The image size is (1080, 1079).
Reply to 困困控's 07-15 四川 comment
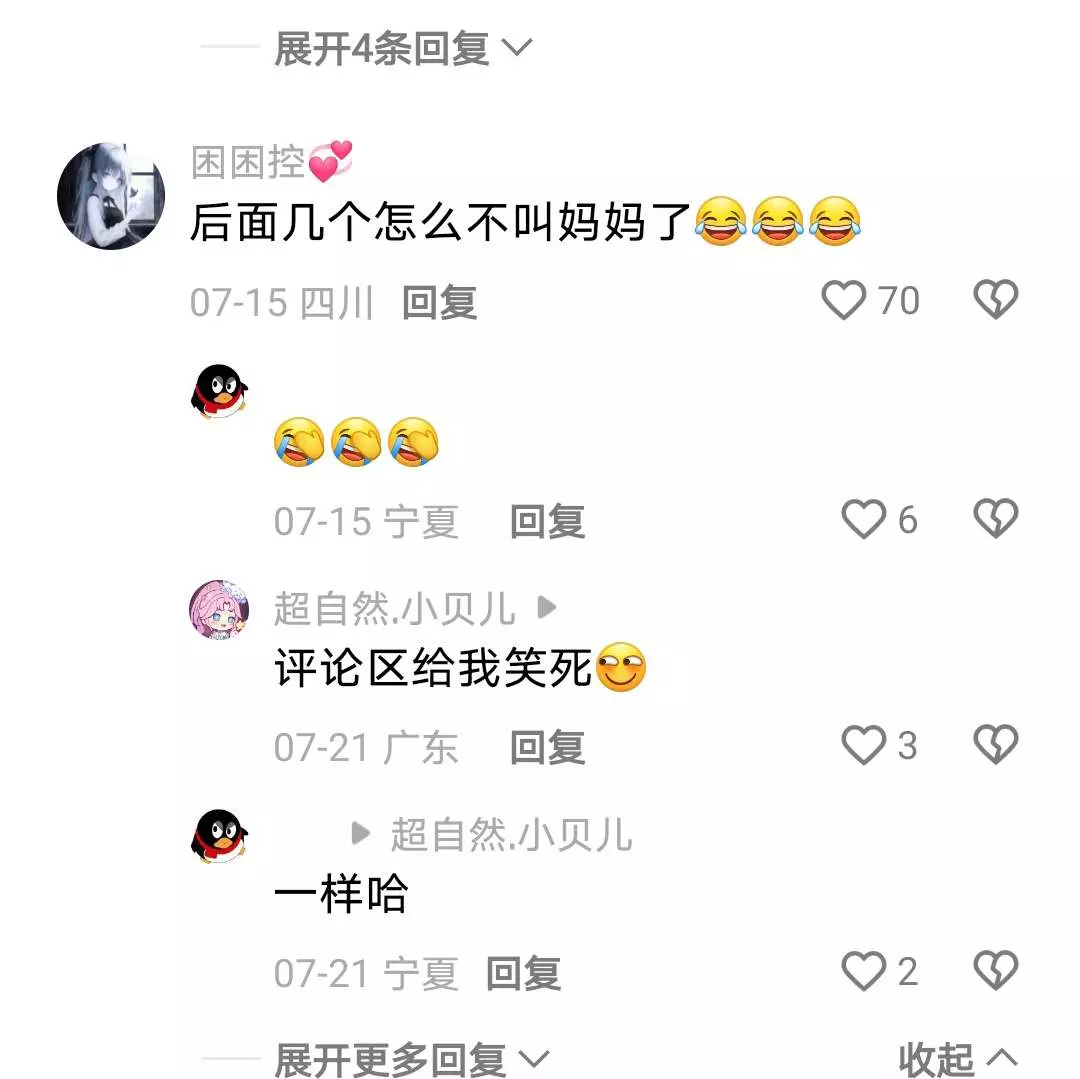click(x=439, y=302)
